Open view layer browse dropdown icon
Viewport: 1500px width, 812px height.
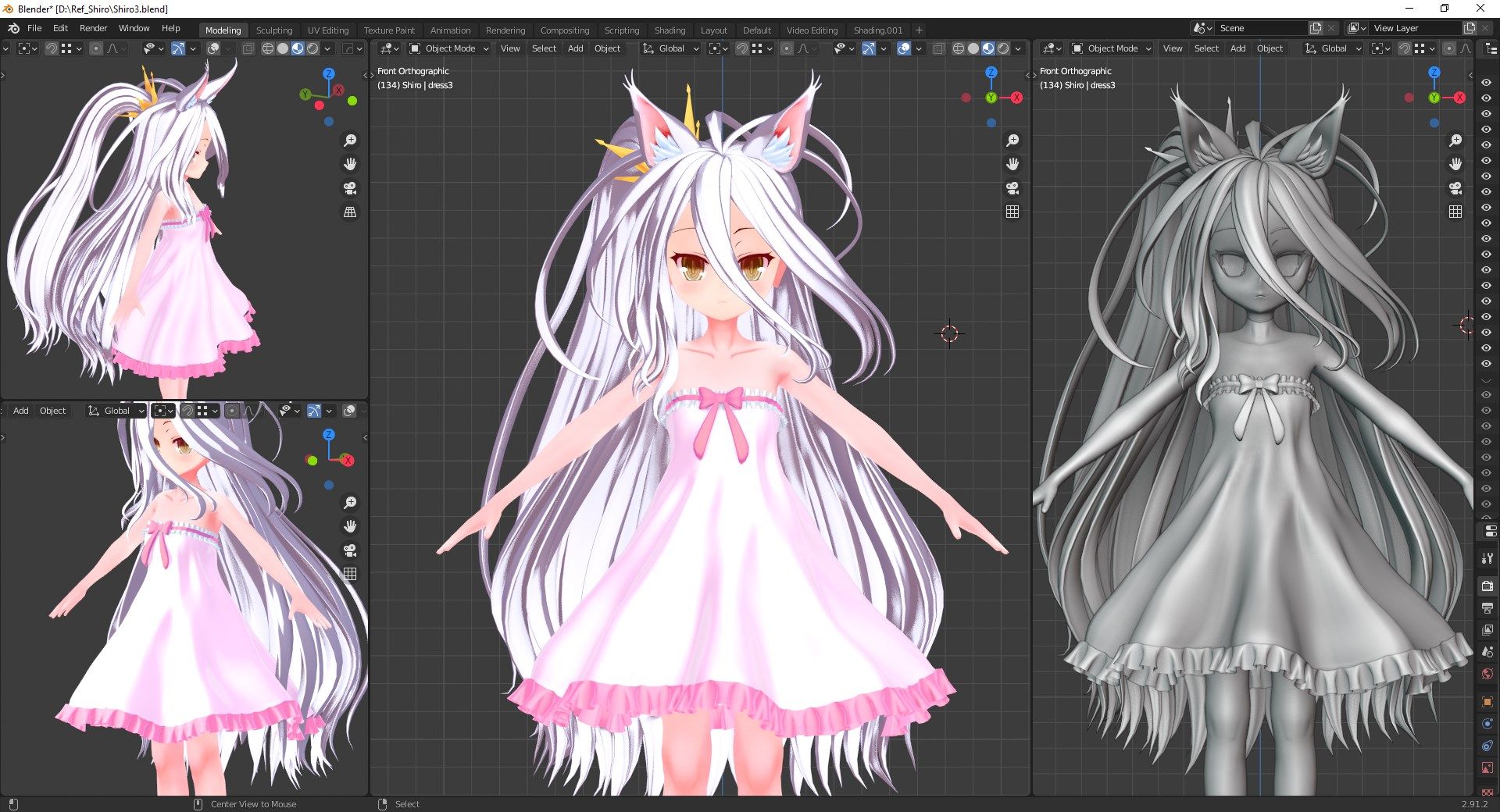[1358, 28]
